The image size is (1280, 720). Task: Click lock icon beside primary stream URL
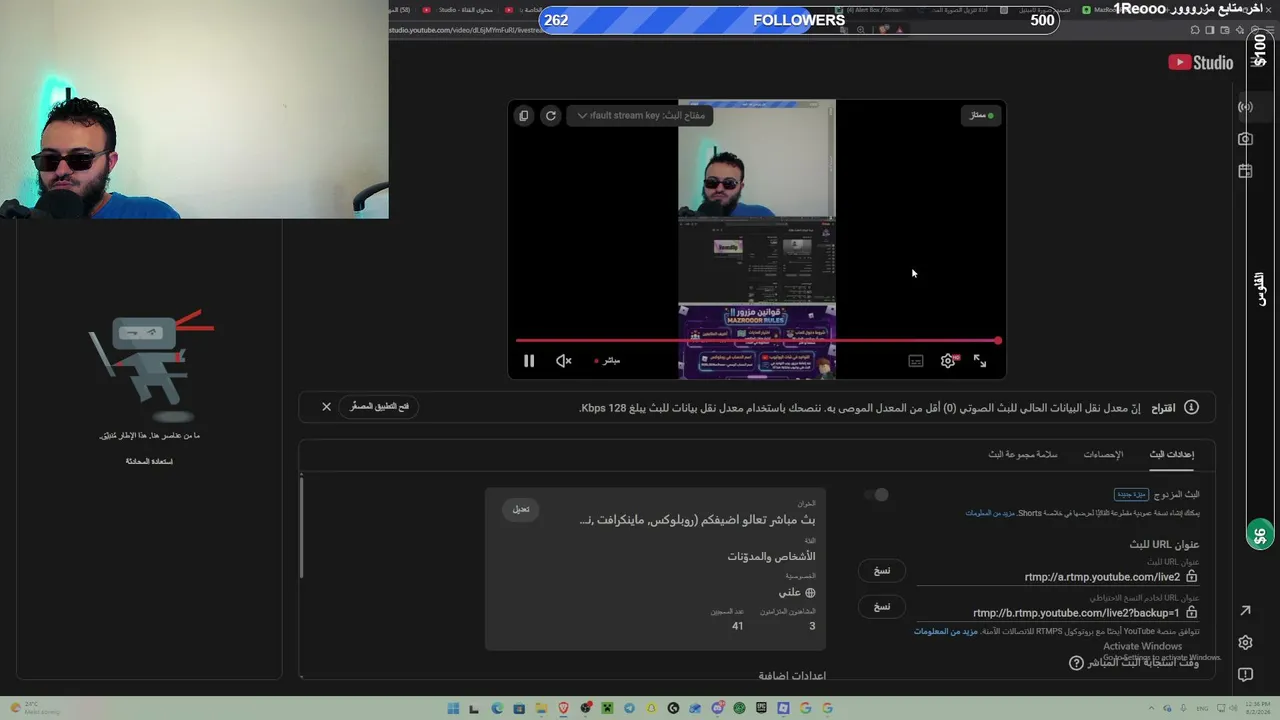pos(1191,577)
